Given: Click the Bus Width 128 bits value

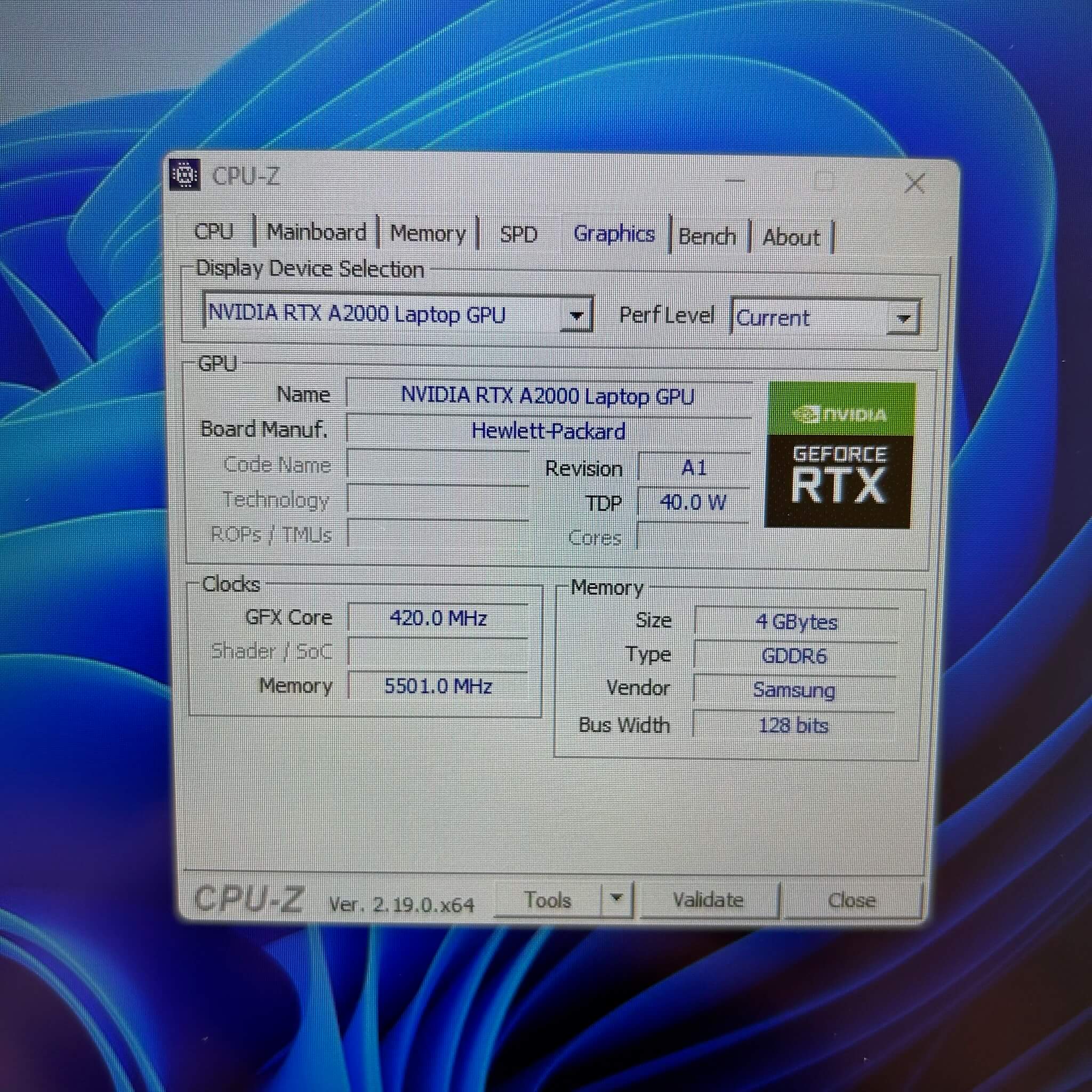Looking at the screenshot, I should [x=793, y=725].
